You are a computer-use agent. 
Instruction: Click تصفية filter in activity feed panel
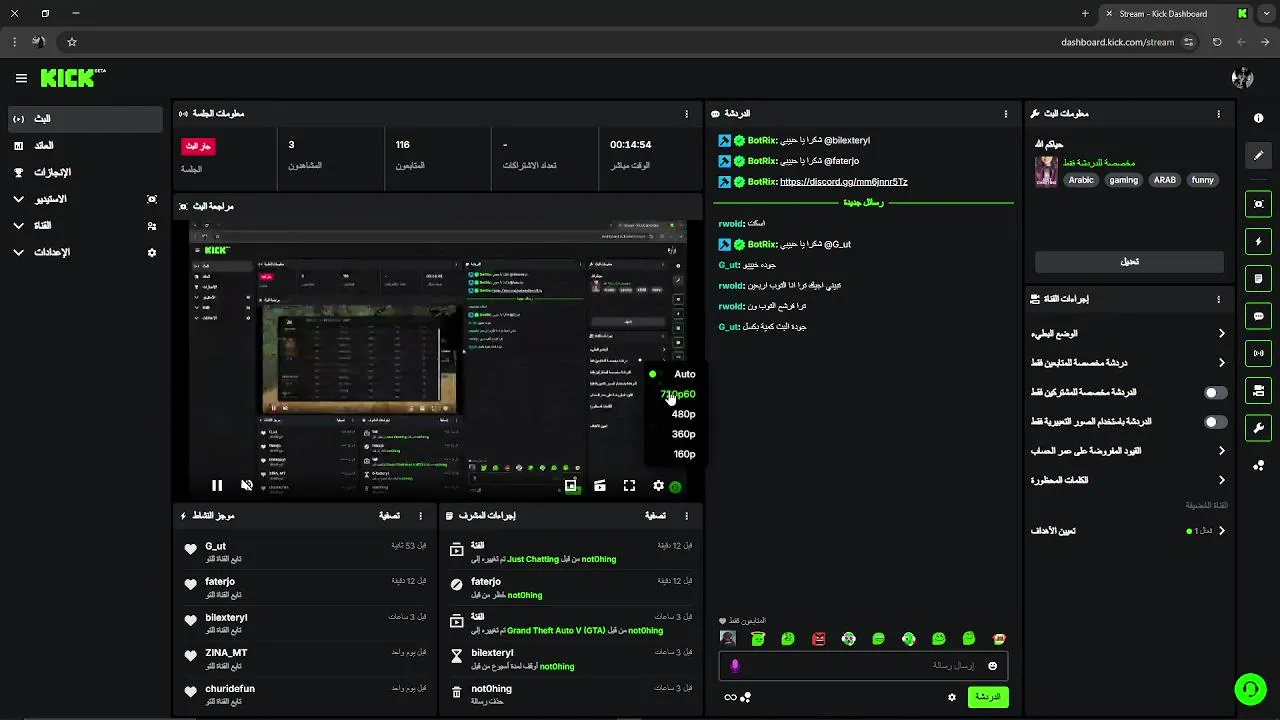pyautogui.click(x=390, y=516)
